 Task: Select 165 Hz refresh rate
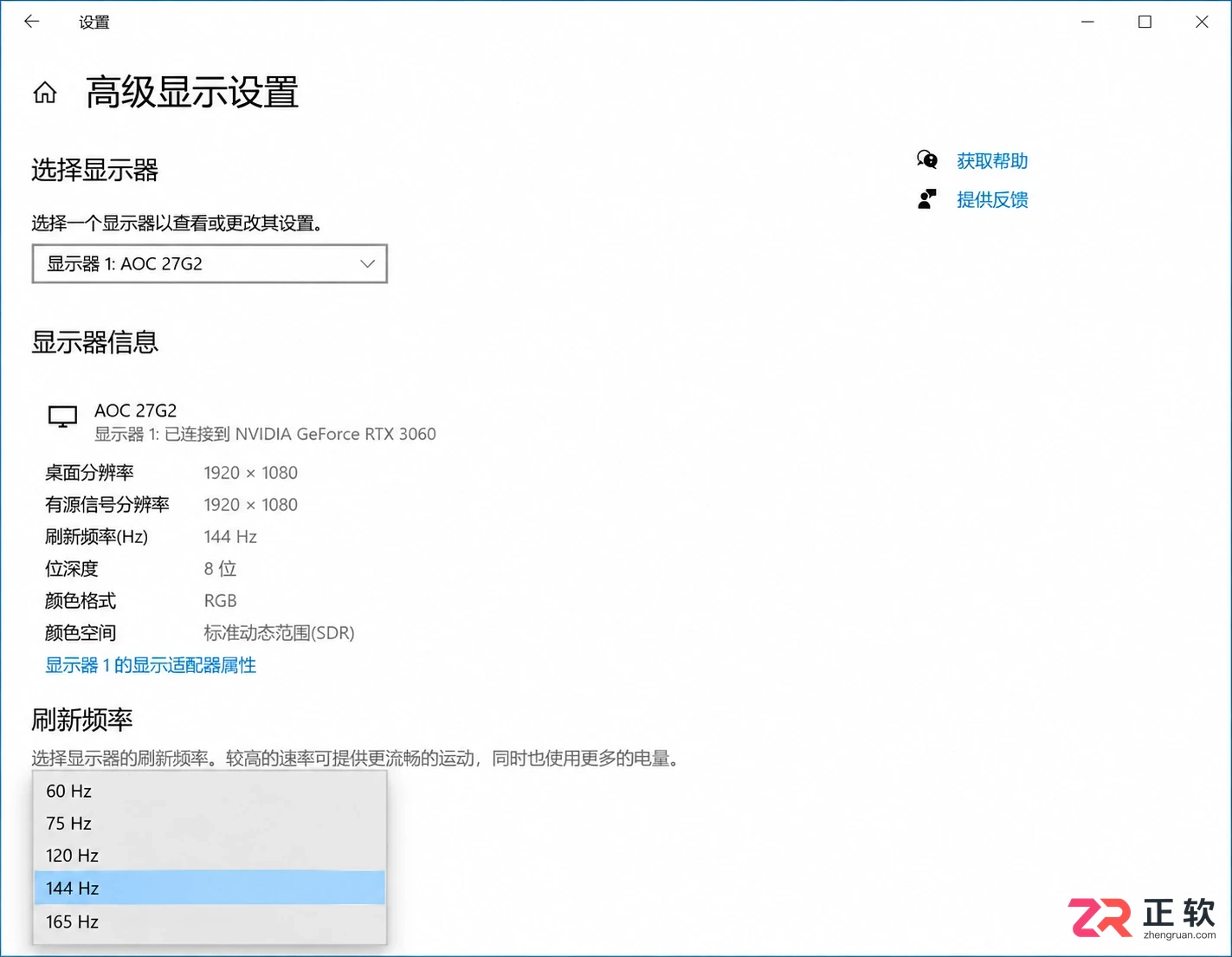coord(210,921)
